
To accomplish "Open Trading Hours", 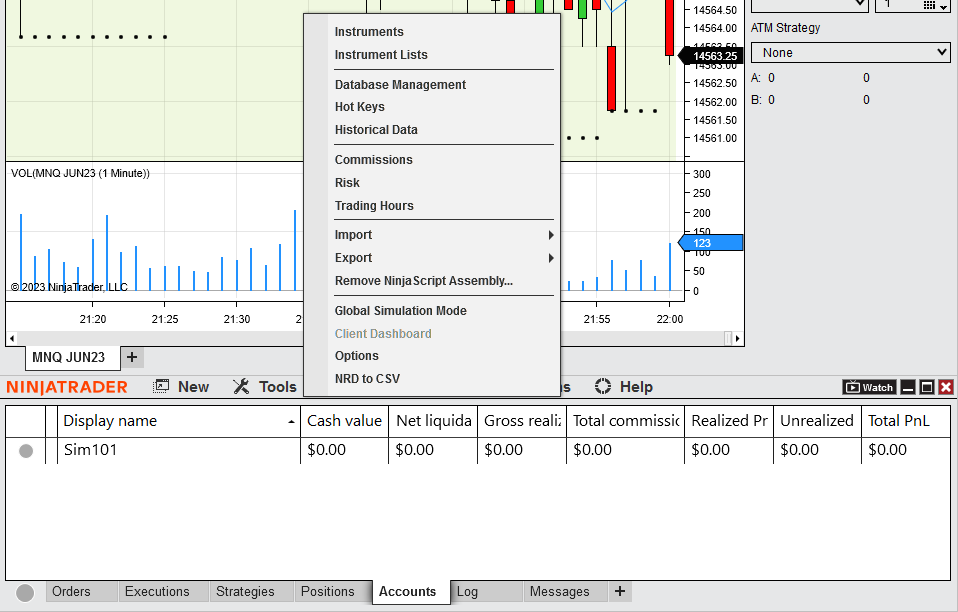I will tap(374, 206).
